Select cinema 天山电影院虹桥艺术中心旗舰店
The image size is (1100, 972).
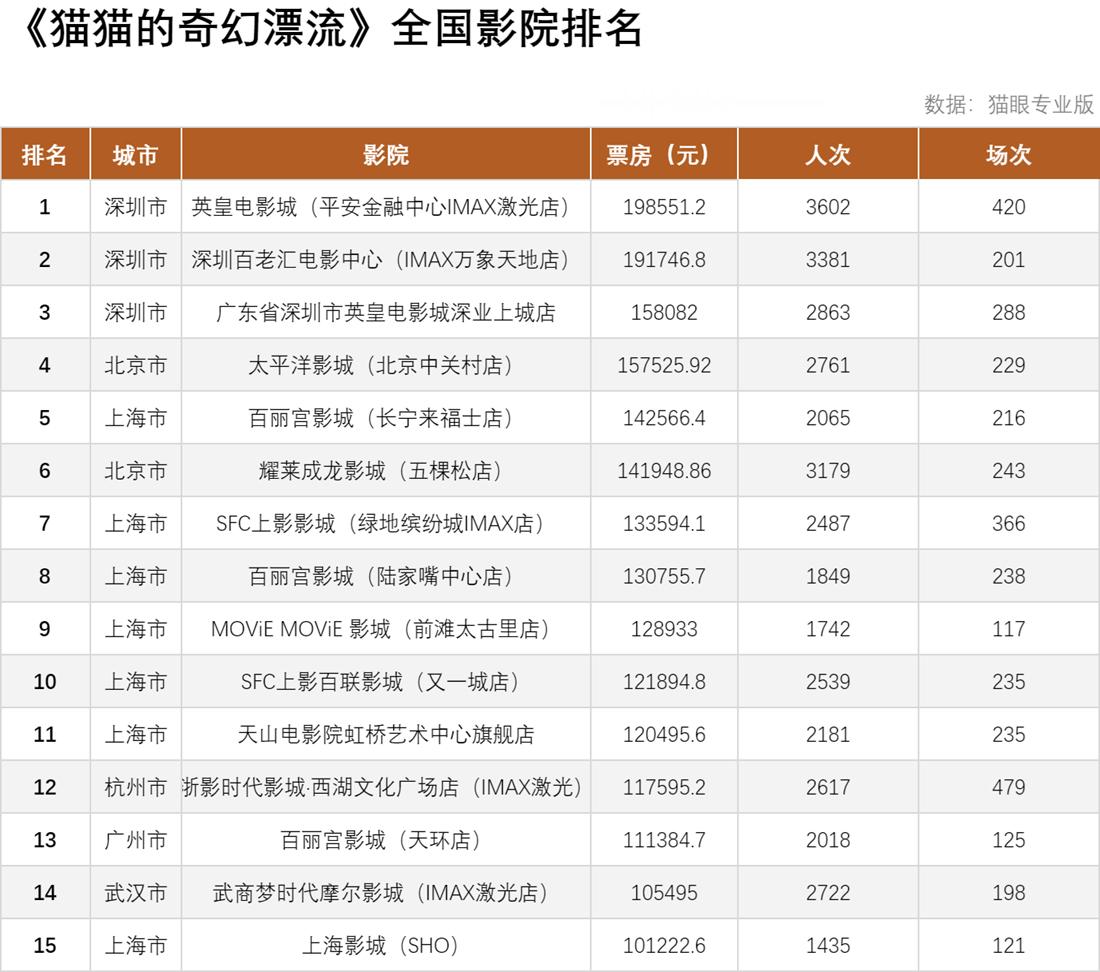[386, 735]
